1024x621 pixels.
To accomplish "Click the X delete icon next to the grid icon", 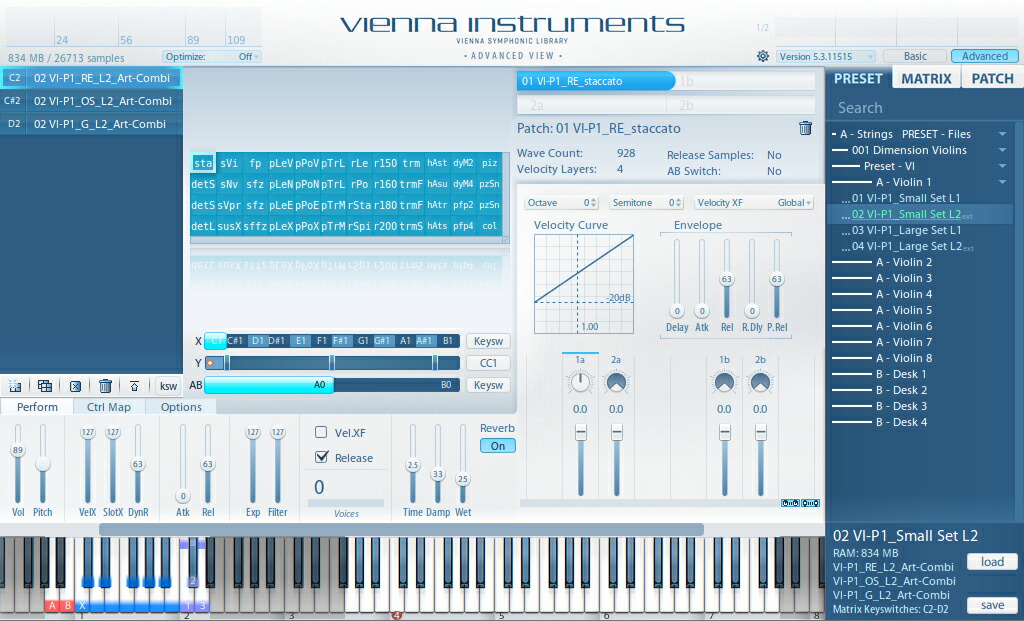I will (x=75, y=386).
